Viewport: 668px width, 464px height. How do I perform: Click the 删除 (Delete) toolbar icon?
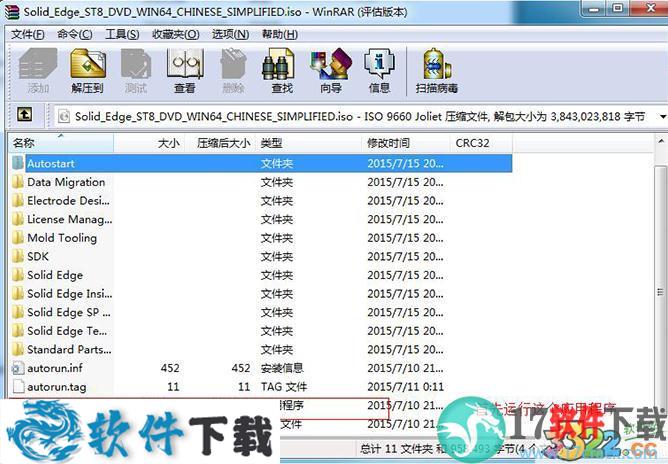[233, 64]
